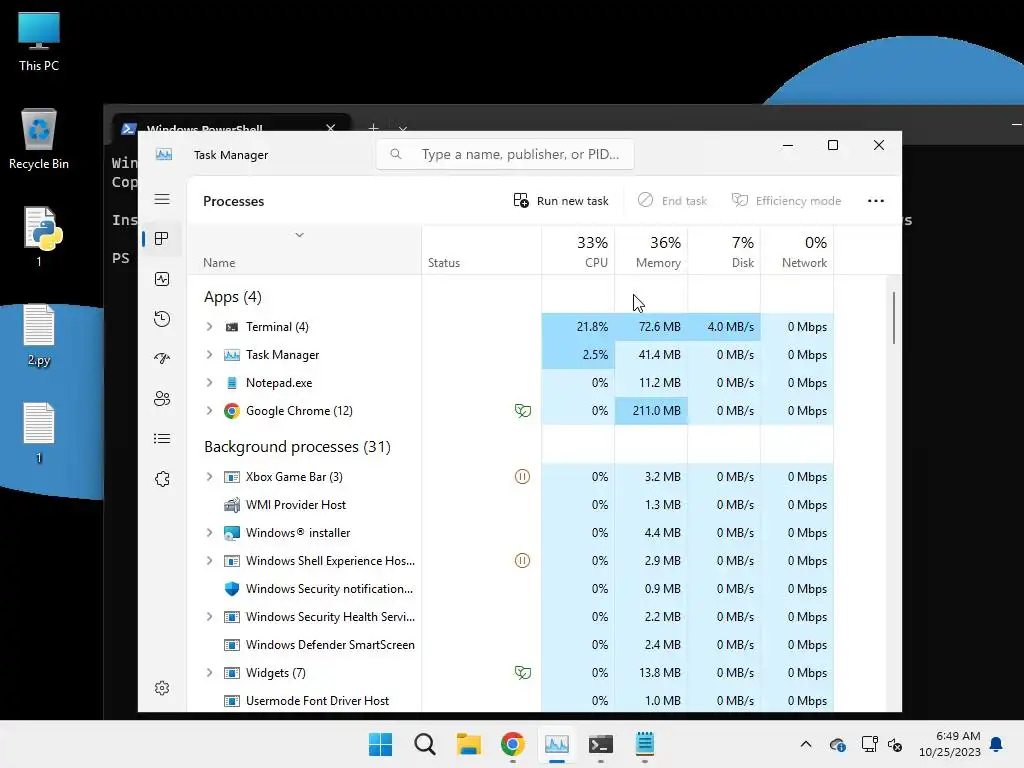
Task: Switch to Terminal from the taskbar
Action: pyautogui.click(x=601, y=744)
